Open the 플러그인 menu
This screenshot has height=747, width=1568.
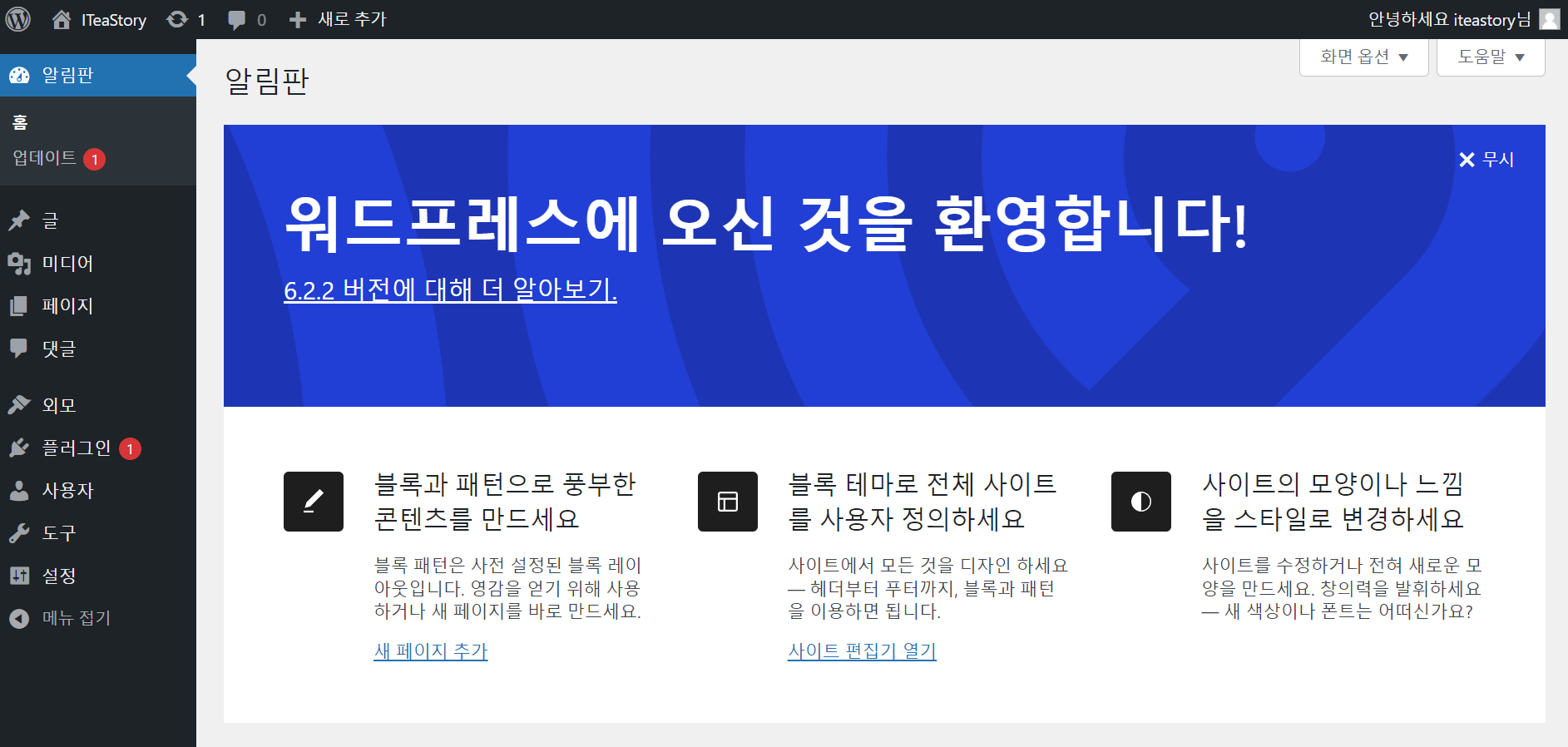98,448
